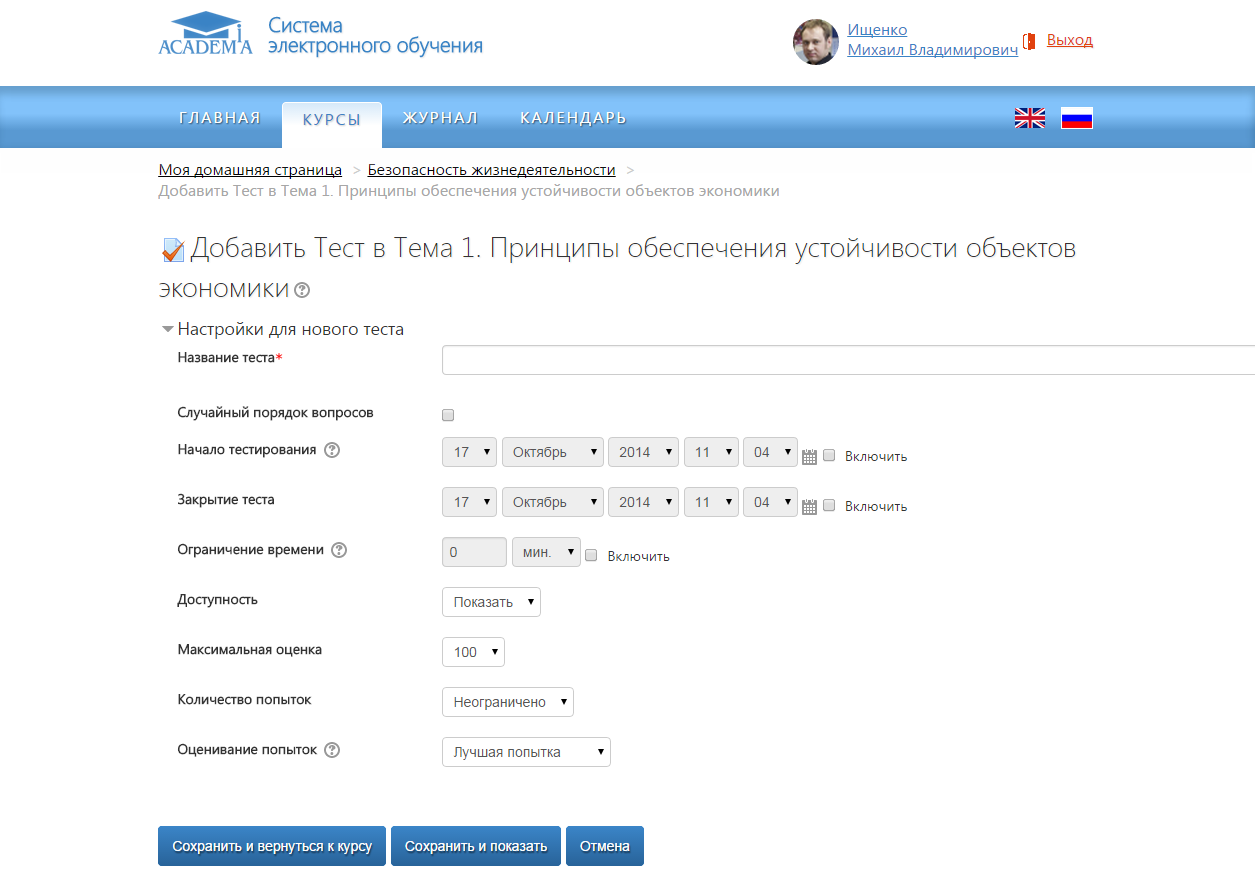Tick Включить checkbox for Ограничение времени
The width and height of the screenshot is (1255, 890).
591,555
